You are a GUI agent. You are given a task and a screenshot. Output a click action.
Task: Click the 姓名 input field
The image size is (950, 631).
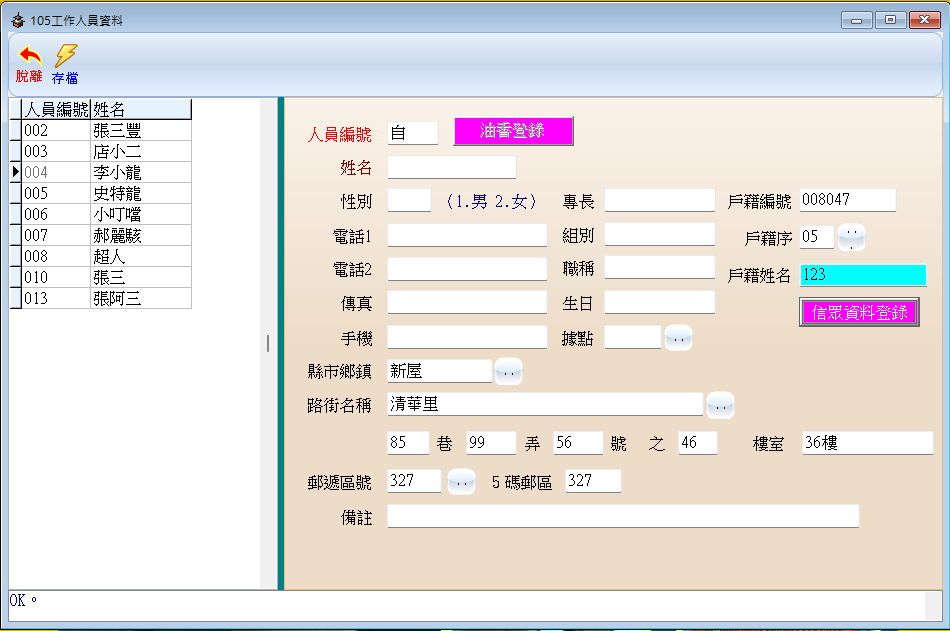[x=451, y=167]
